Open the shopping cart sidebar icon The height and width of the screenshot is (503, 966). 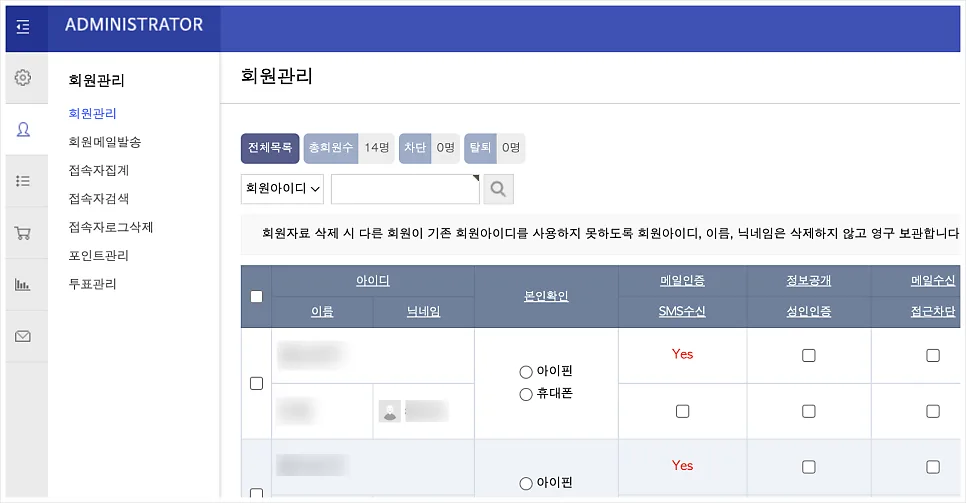pos(23,233)
